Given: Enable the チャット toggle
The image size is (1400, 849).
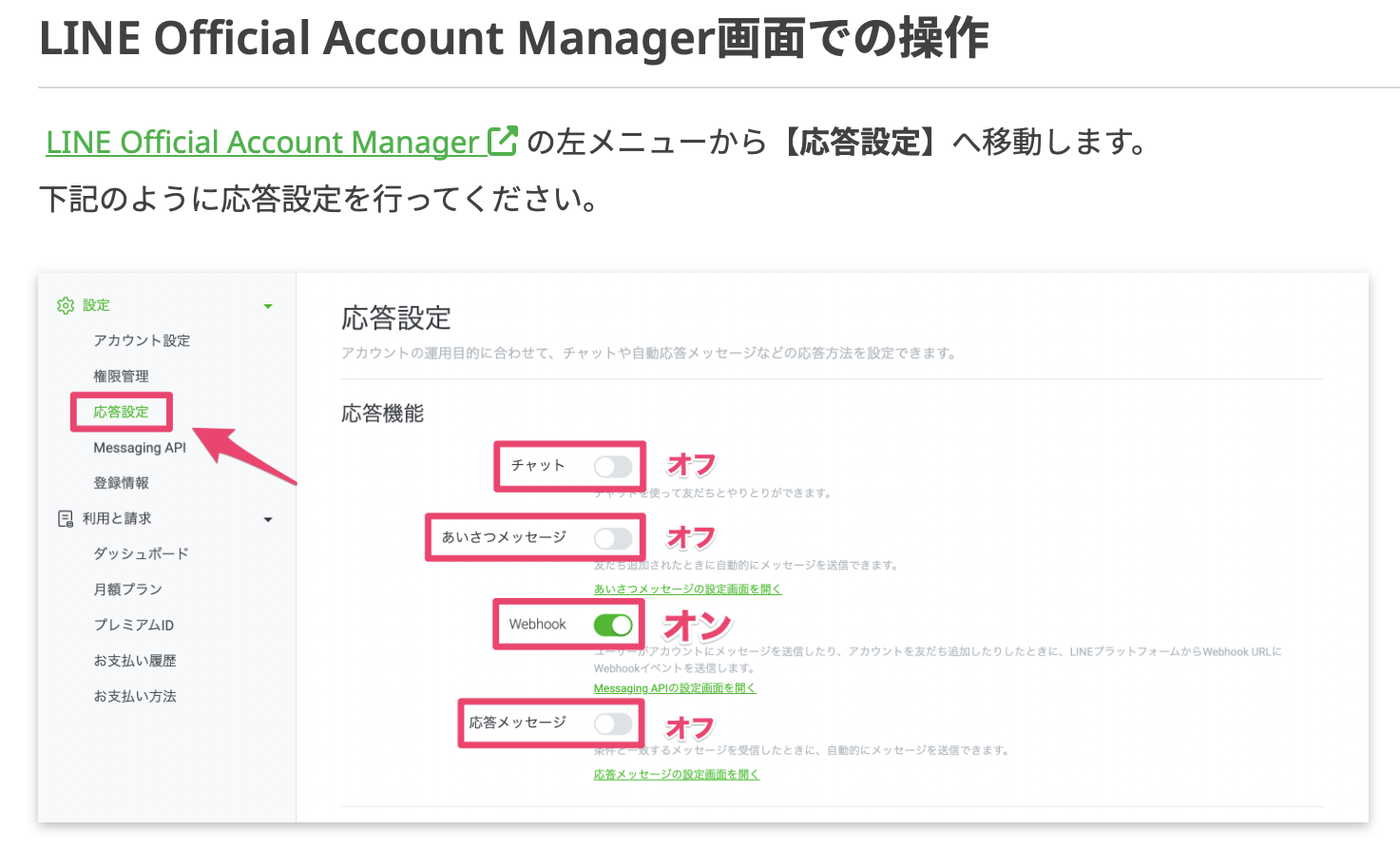Looking at the screenshot, I should 614,466.
